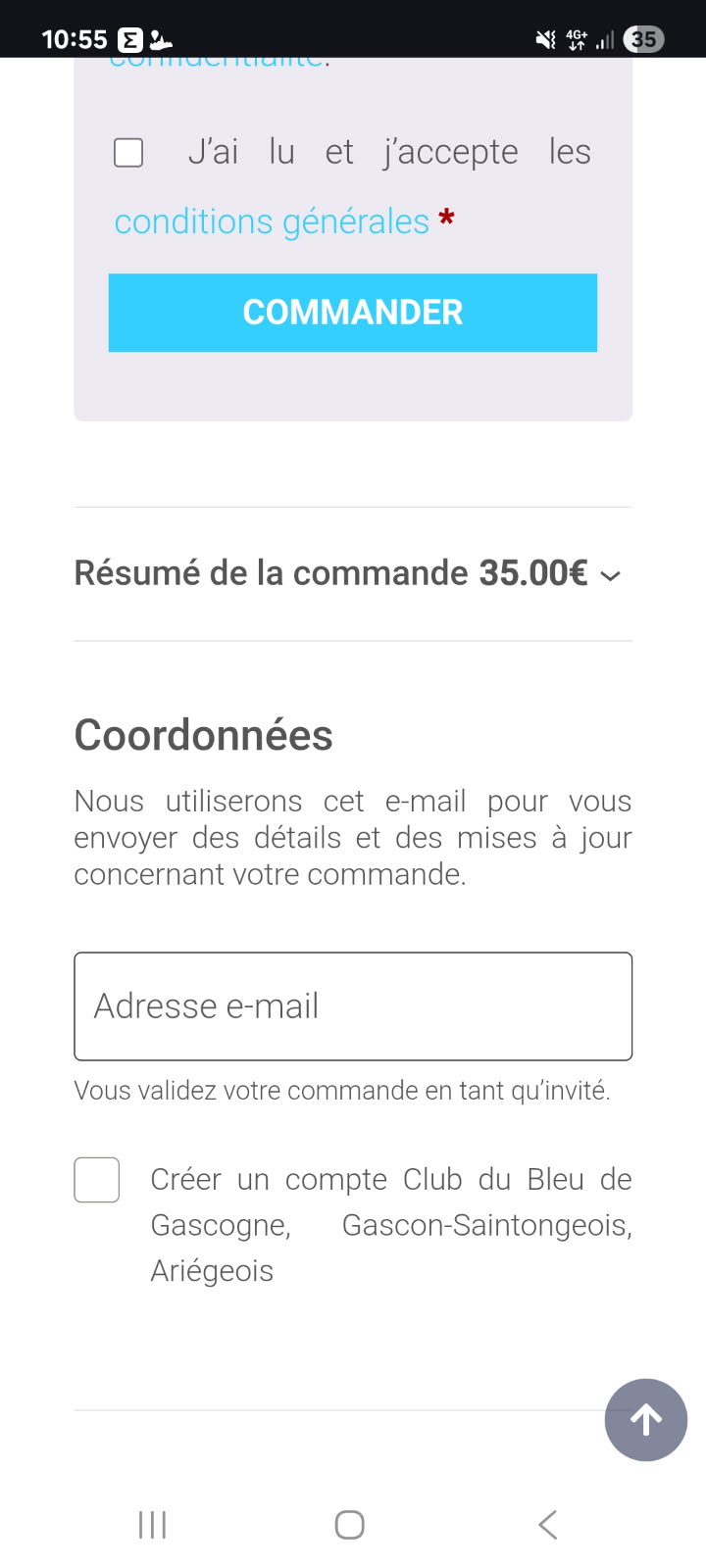Tap the muted sound status icon
The width and height of the screenshot is (706, 1568).
[x=545, y=39]
